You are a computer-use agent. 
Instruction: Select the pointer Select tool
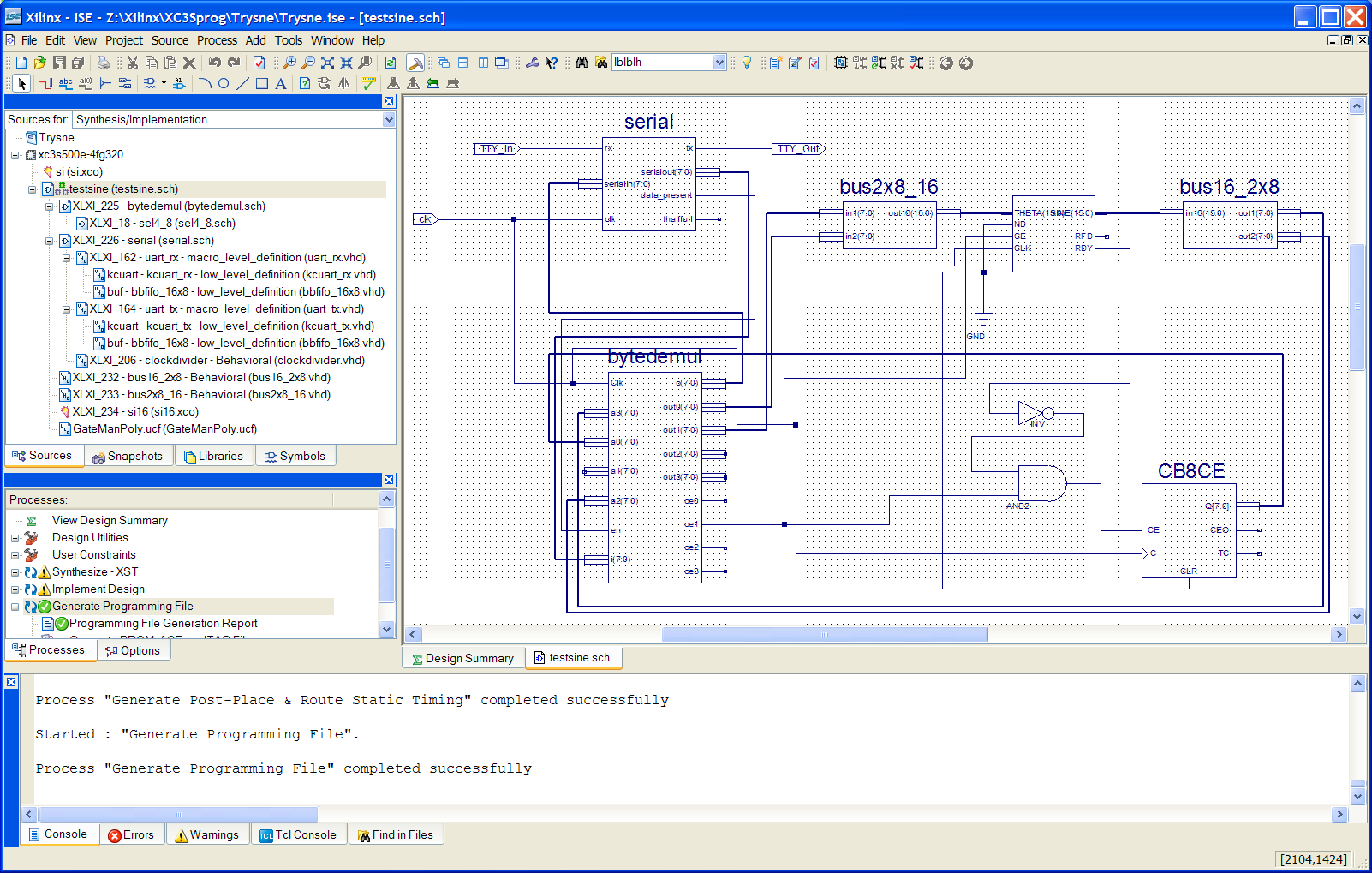21,83
